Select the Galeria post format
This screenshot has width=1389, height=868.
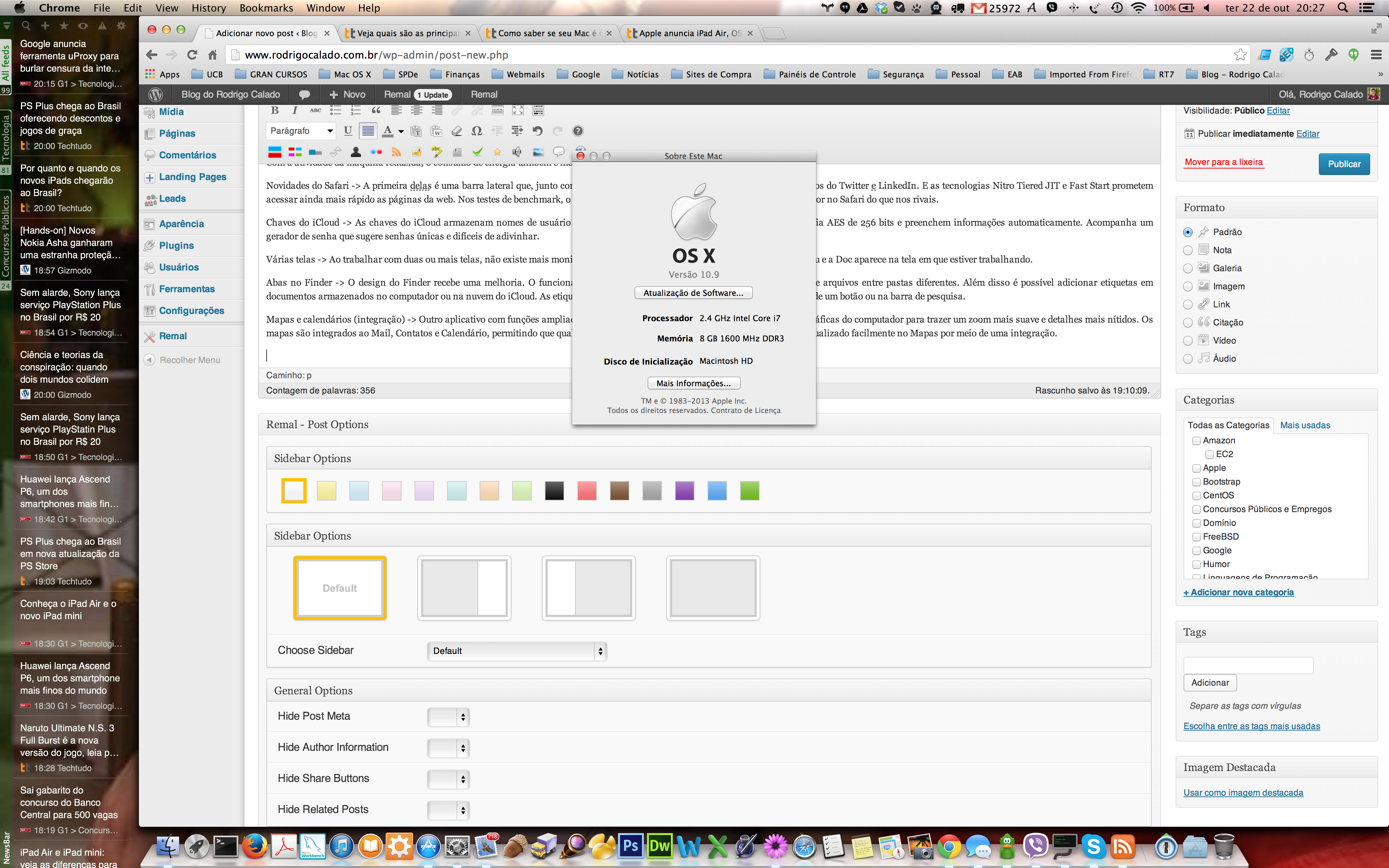1188,269
